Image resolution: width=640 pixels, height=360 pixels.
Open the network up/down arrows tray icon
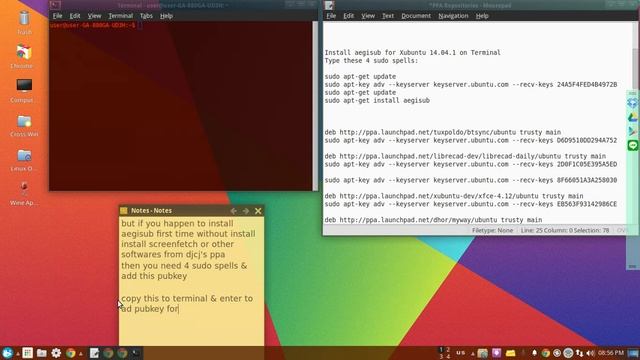click(x=580, y=353)
